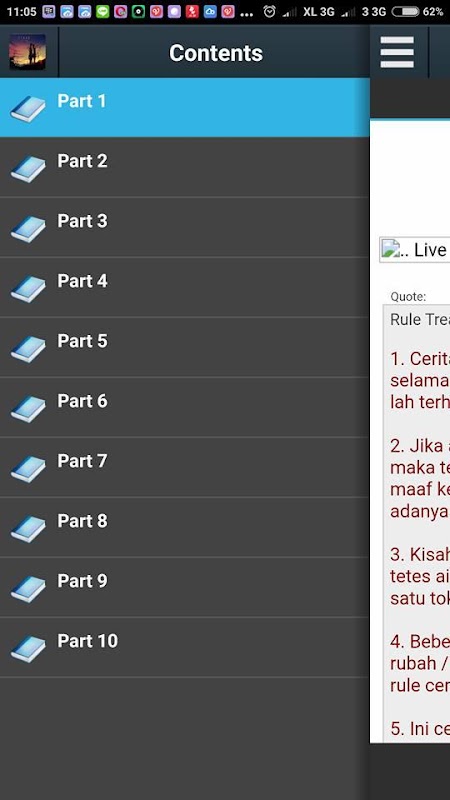Tap the LINE notification icon

click(x=103, y=11)
